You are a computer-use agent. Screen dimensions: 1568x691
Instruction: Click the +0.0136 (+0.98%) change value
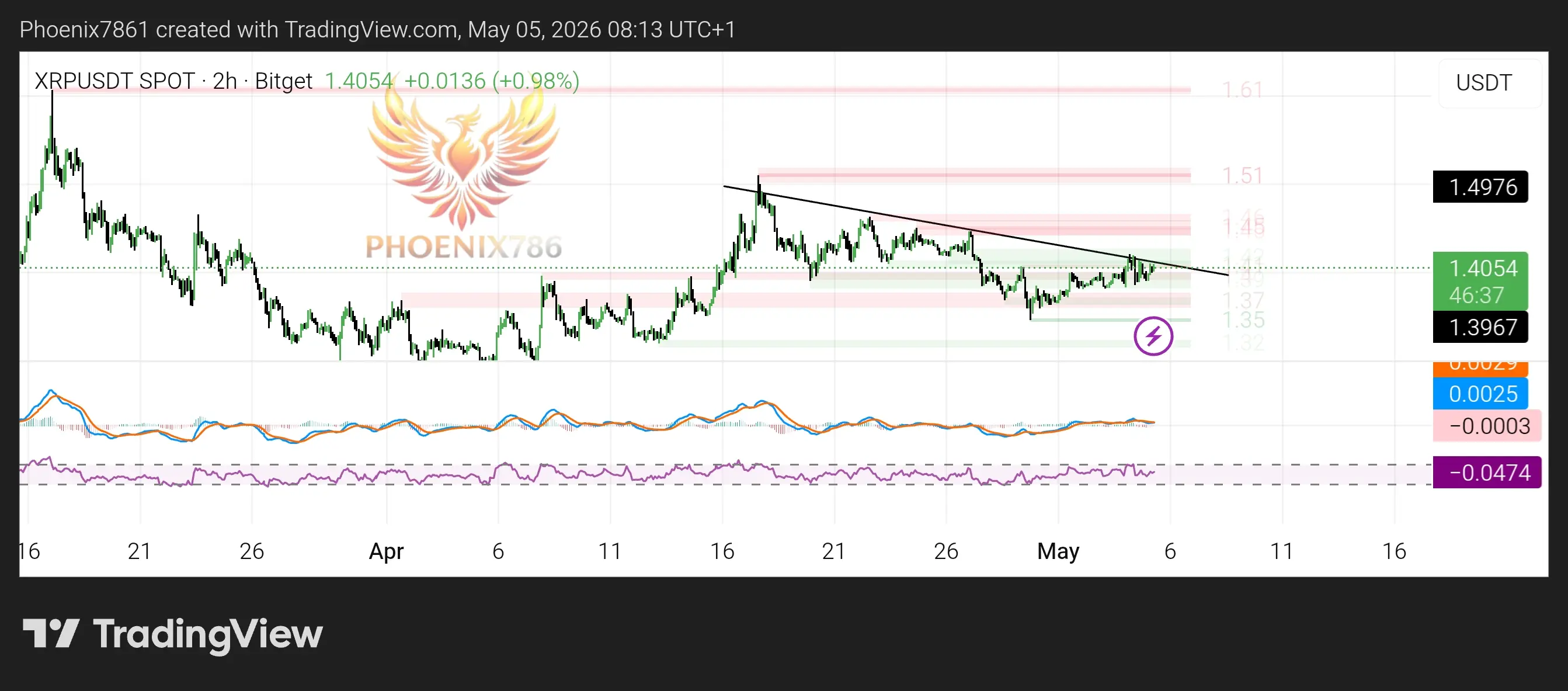pyautogui.click(x=492, y=81)
